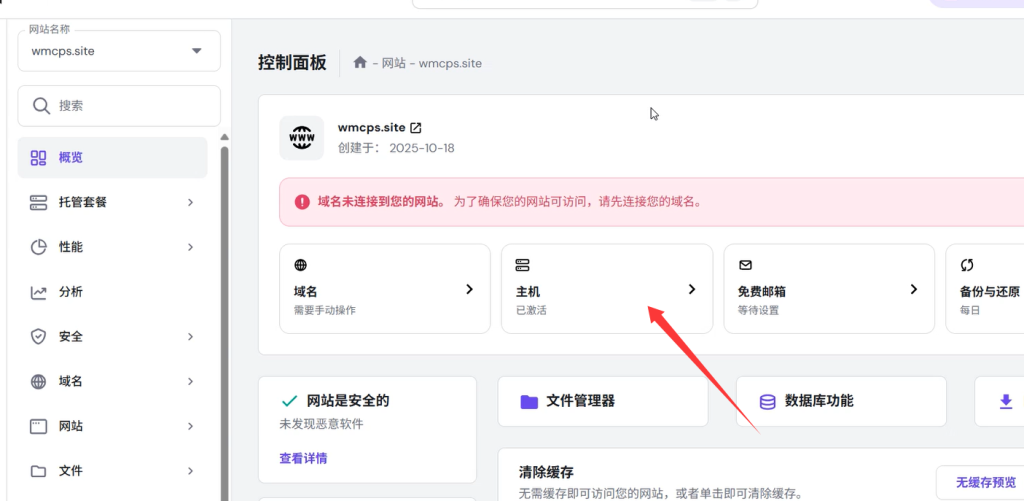Expand the 性能 sidebar section
The image size is (1024, 501).
(112, 247)
